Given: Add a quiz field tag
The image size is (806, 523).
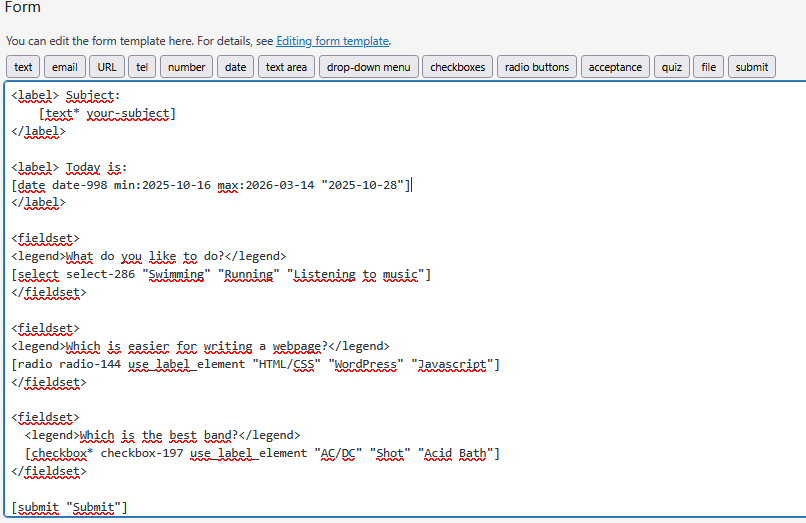Looking at the screenshot, I should (x=671, y=67).
